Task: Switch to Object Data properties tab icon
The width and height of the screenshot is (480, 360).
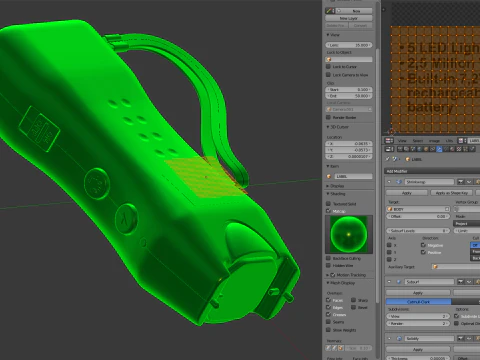Action: [x=446, y=149]
